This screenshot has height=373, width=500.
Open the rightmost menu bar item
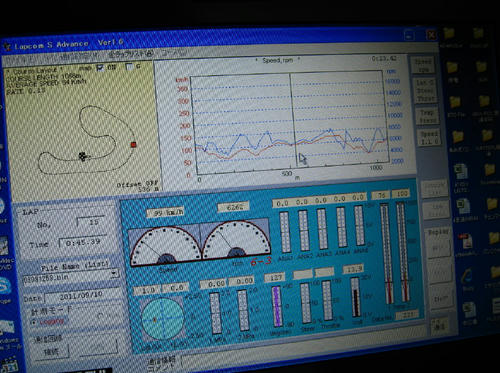174,53
